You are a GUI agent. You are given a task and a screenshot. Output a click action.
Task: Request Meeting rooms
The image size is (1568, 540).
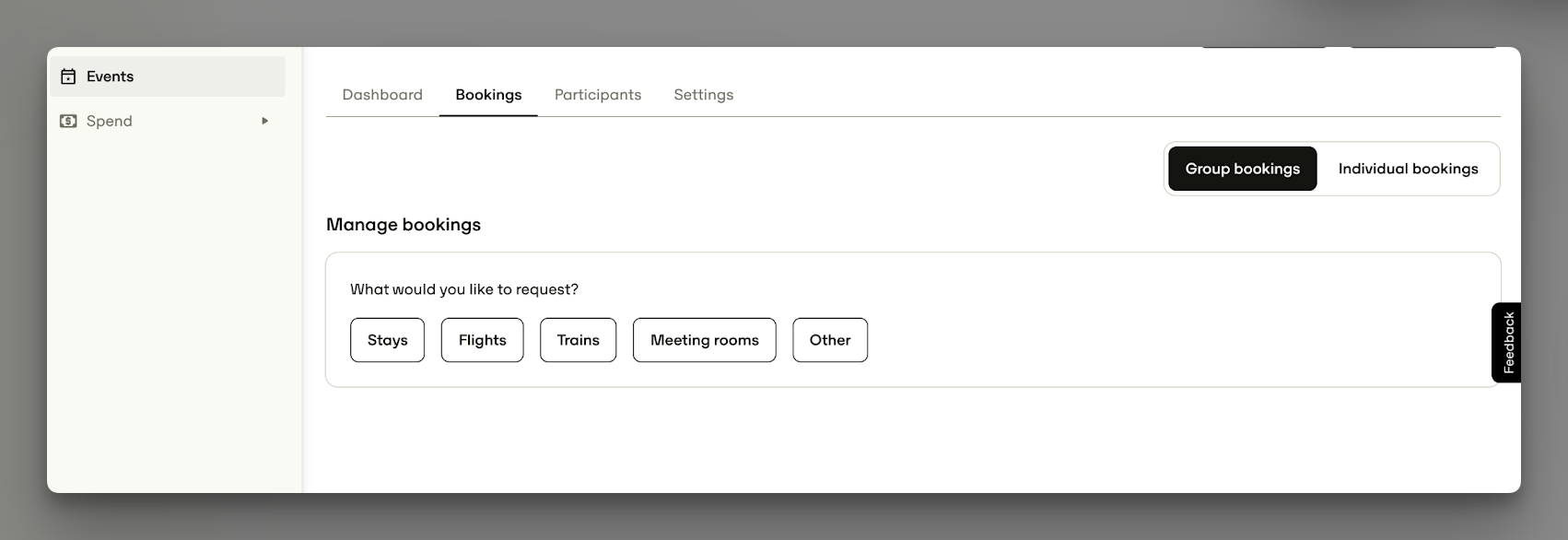705,340
